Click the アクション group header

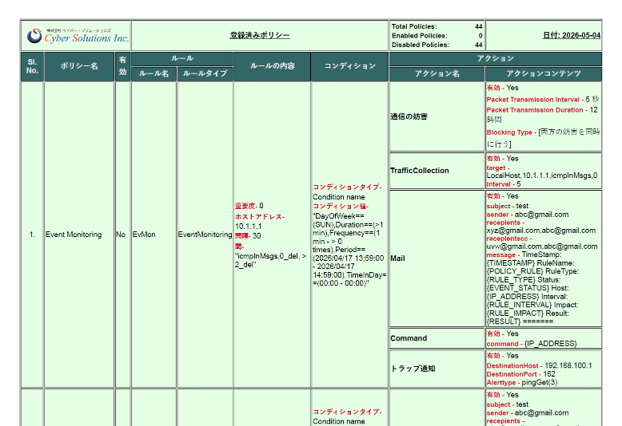click(x=495, y=59)
